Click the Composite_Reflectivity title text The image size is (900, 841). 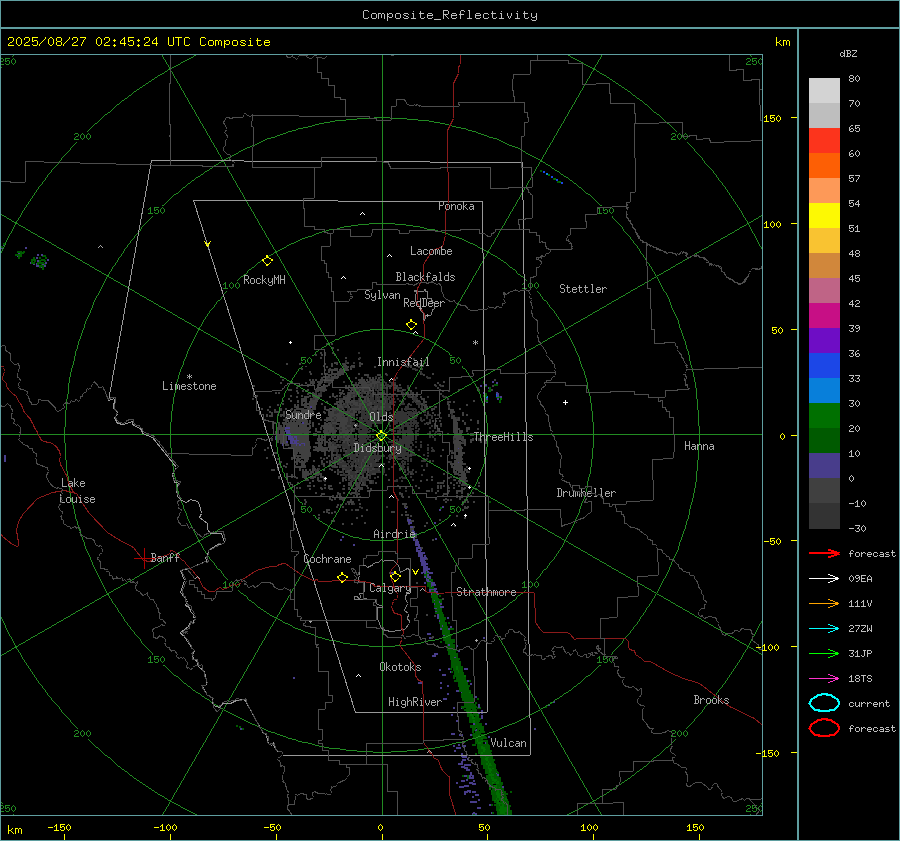pos(450,15)
